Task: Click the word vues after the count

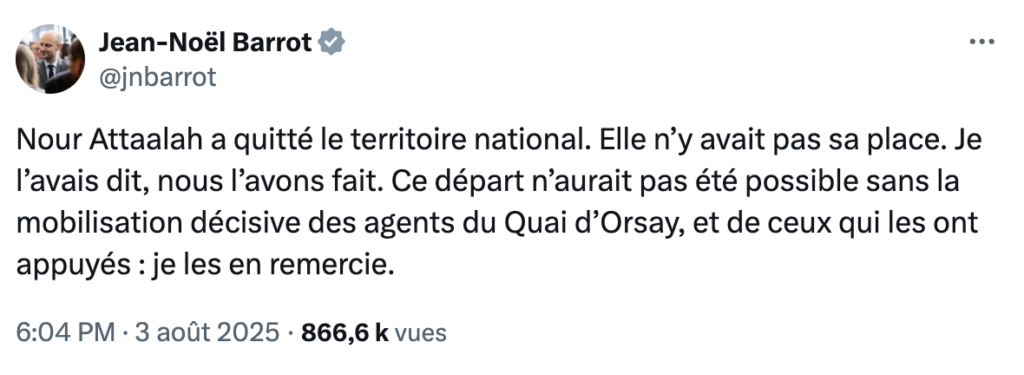Action: 421,333
